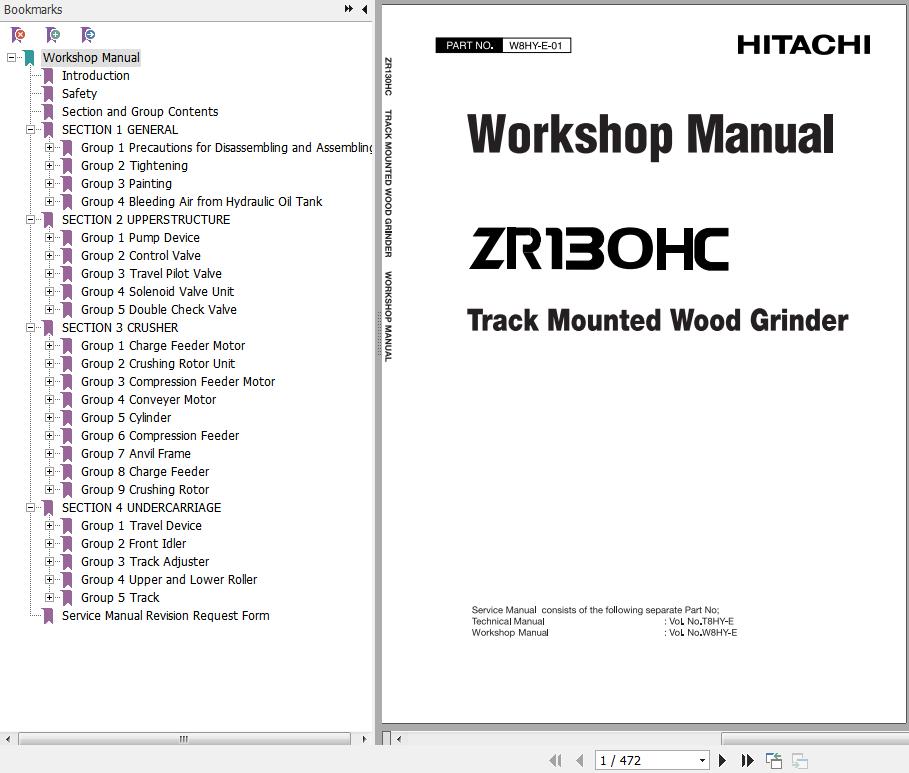The image size is (909, 773).
Task: Click the bookmarks panel horizontal scrollbar thumb
Action: coord(184,739)
